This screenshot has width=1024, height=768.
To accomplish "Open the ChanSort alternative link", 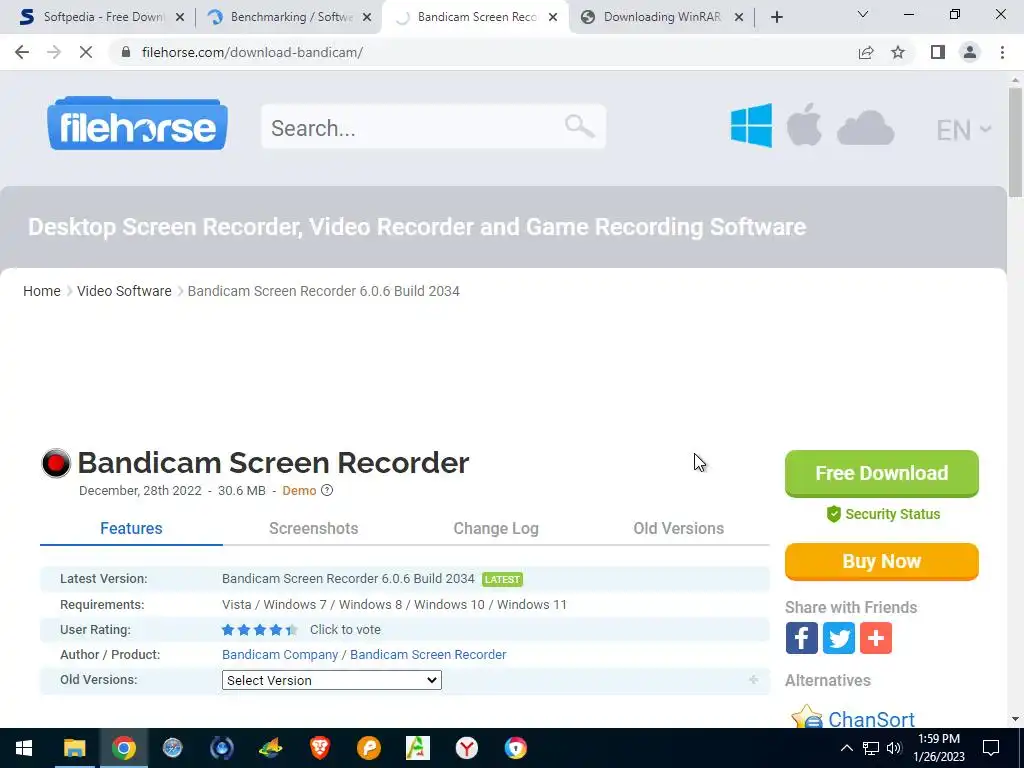I will click(871, 719).
